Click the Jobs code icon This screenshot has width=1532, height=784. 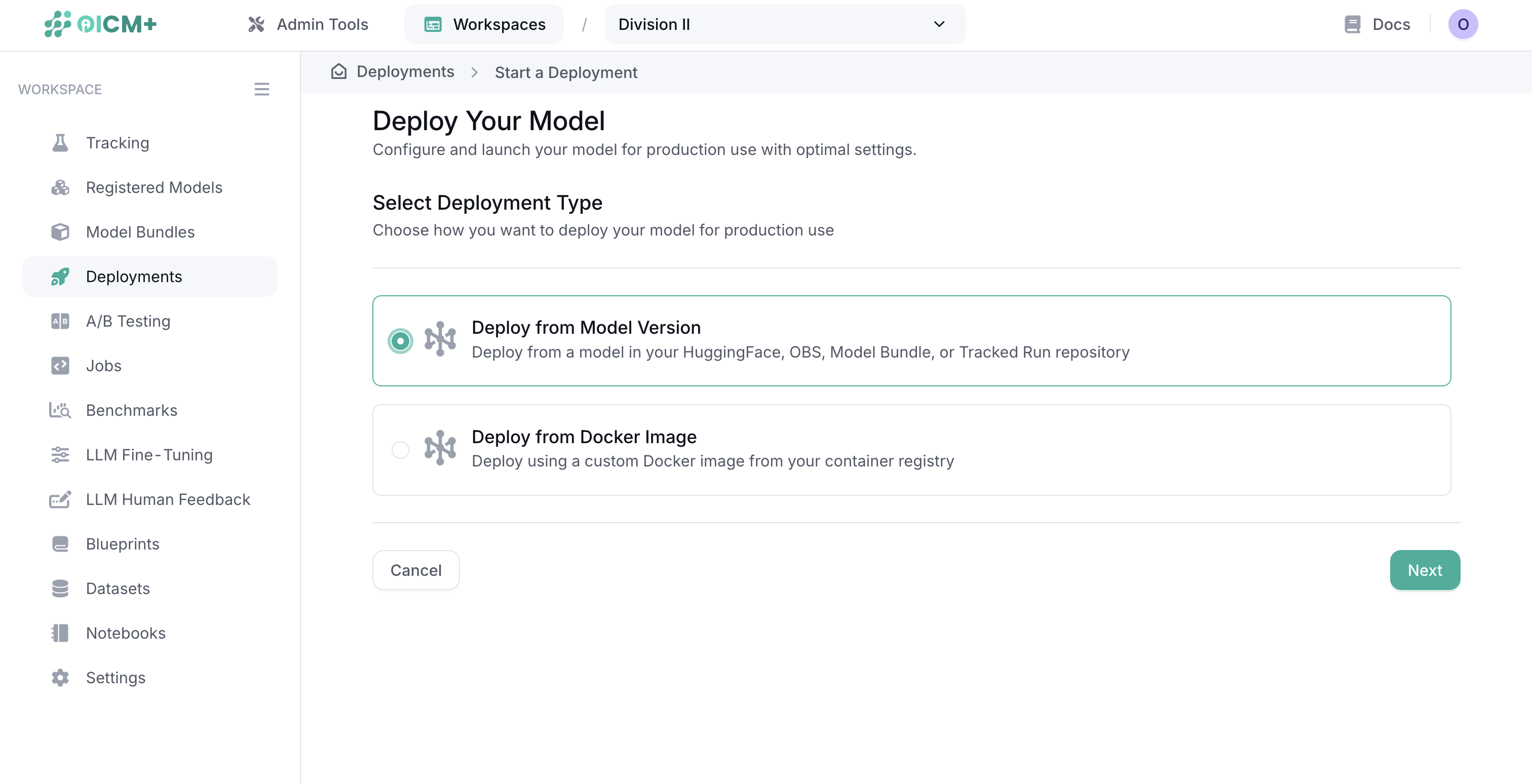(59, 366)
